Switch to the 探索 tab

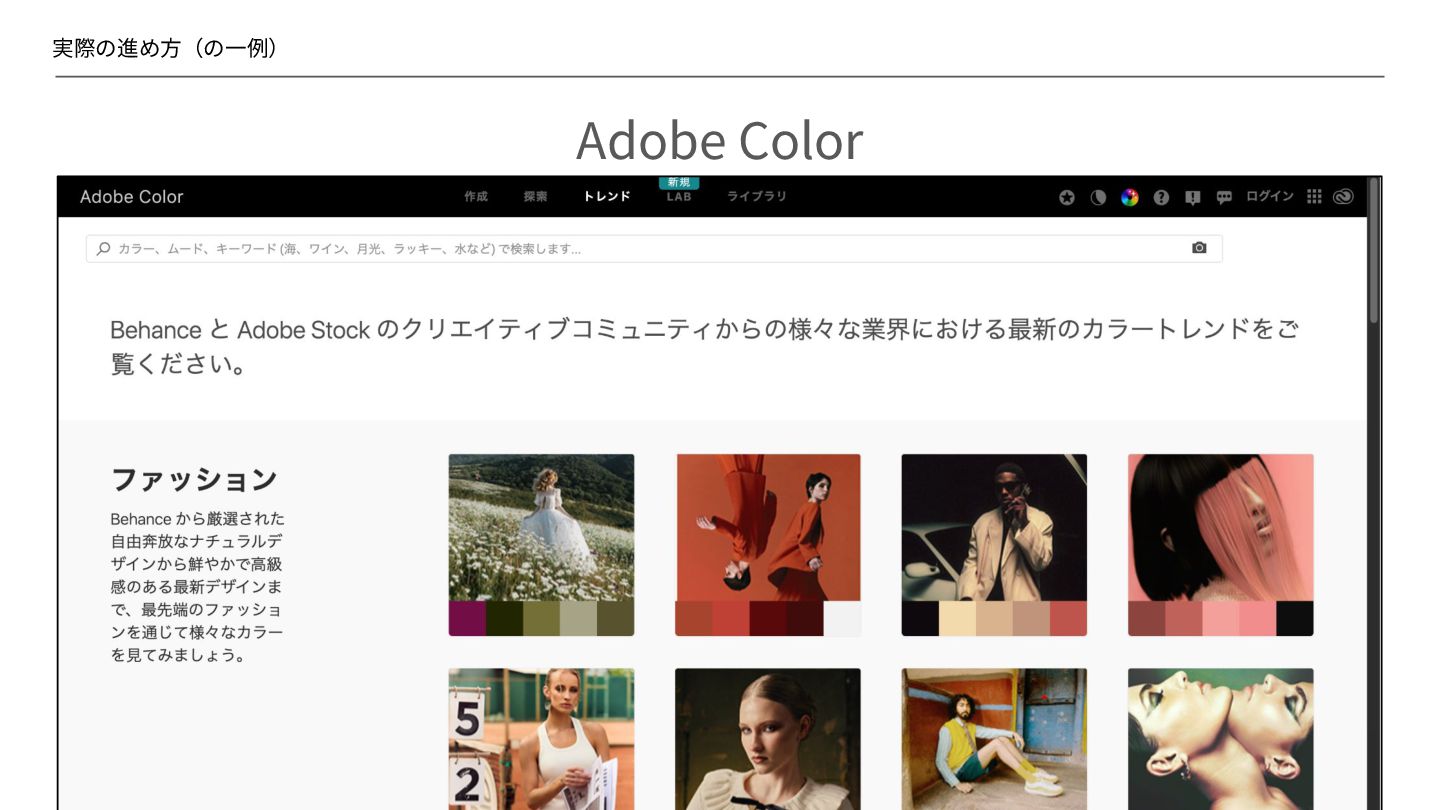536,197
